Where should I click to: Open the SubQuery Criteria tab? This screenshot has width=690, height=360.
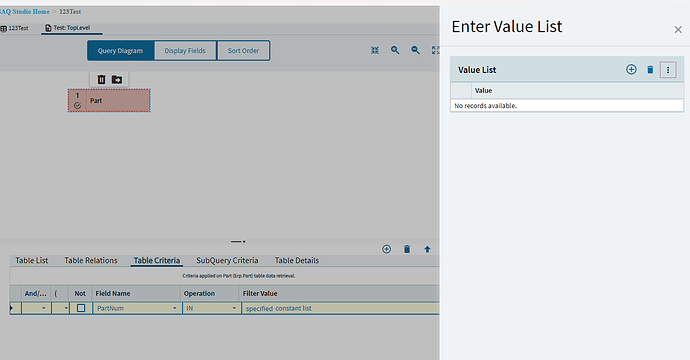coord(227,261)
